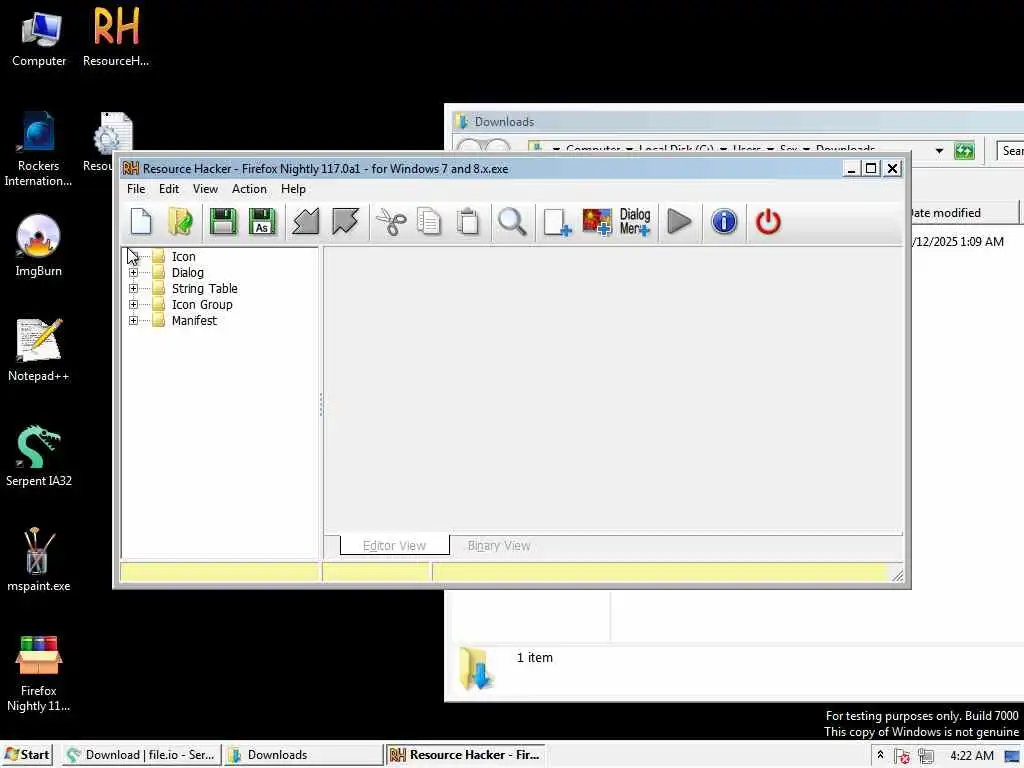This screenshot has width=1024, height=768.
Task: Select the Manifest folder in tree
Action: (194, 321)
